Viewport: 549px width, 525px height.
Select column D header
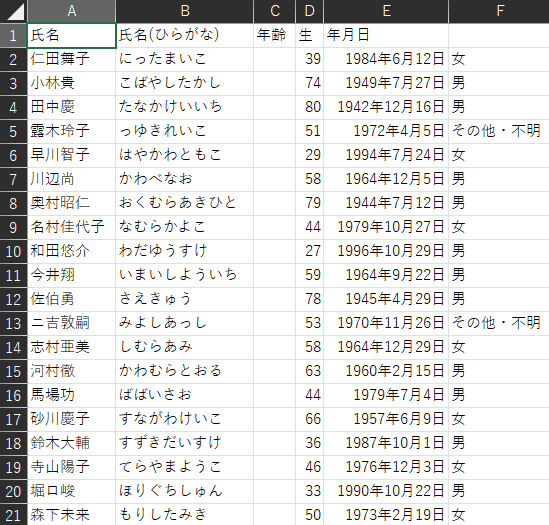(310, 11)
